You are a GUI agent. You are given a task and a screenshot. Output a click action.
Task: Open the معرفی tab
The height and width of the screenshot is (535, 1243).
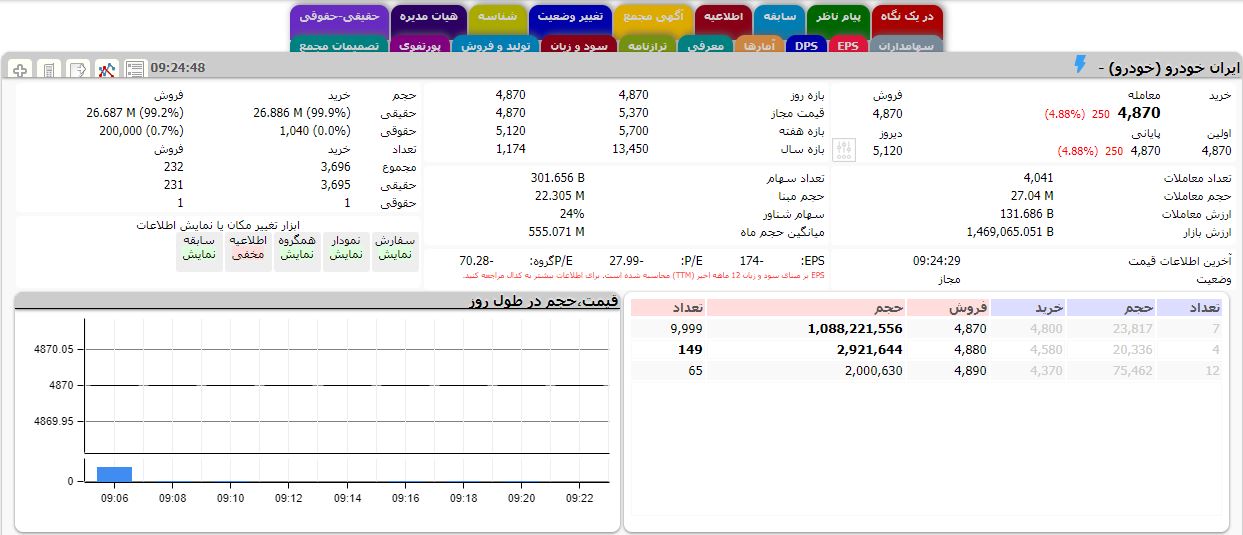pos(706,45)
